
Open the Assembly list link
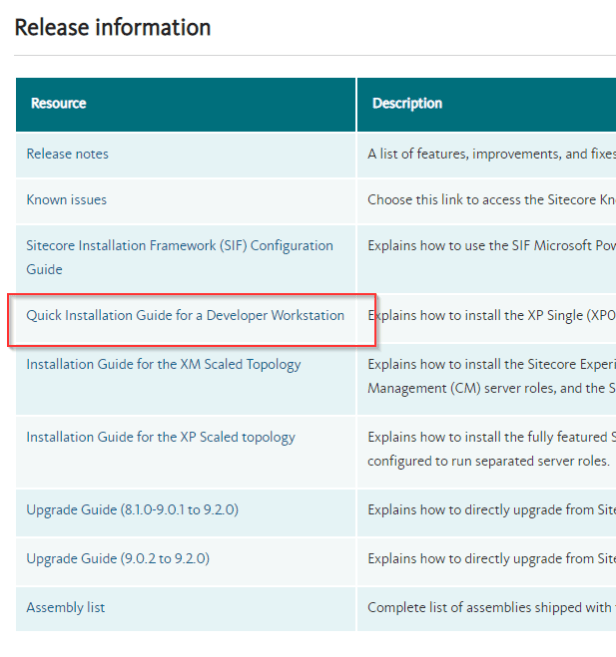[65, 608]
